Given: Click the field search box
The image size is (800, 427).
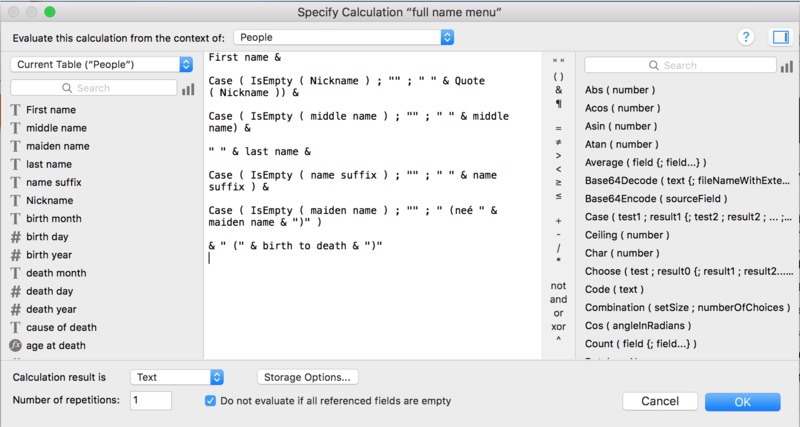Looking at the screenshot, I should 93,88.
